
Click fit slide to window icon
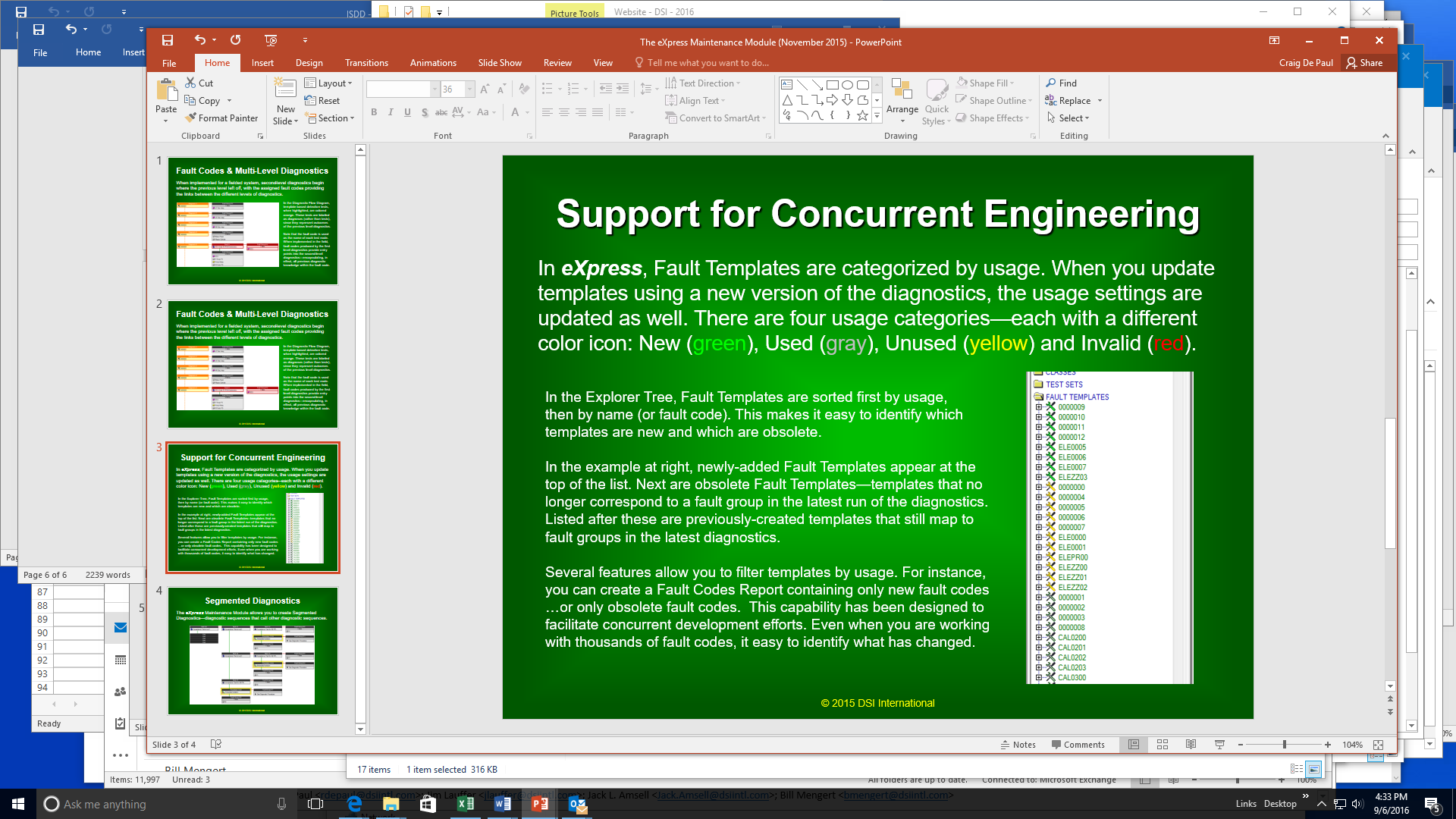coord(1378,745)
